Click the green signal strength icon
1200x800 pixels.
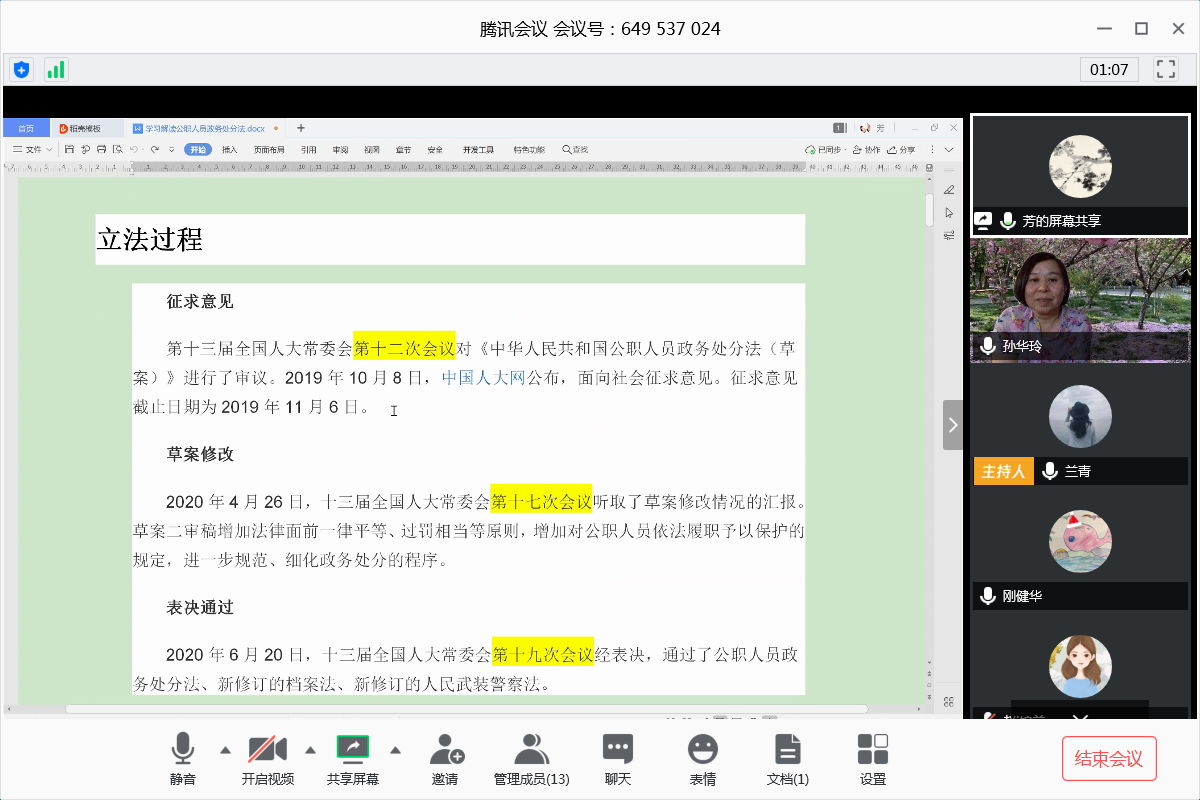click(55, 69)
